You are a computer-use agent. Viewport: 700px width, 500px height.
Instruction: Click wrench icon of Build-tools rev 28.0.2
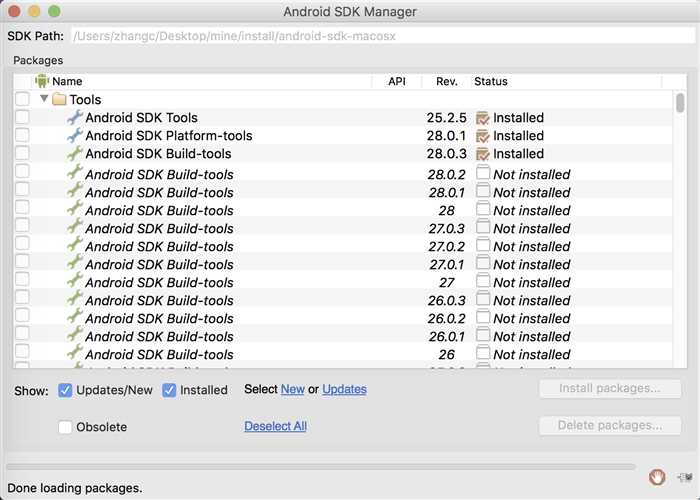tap(75, 172)
